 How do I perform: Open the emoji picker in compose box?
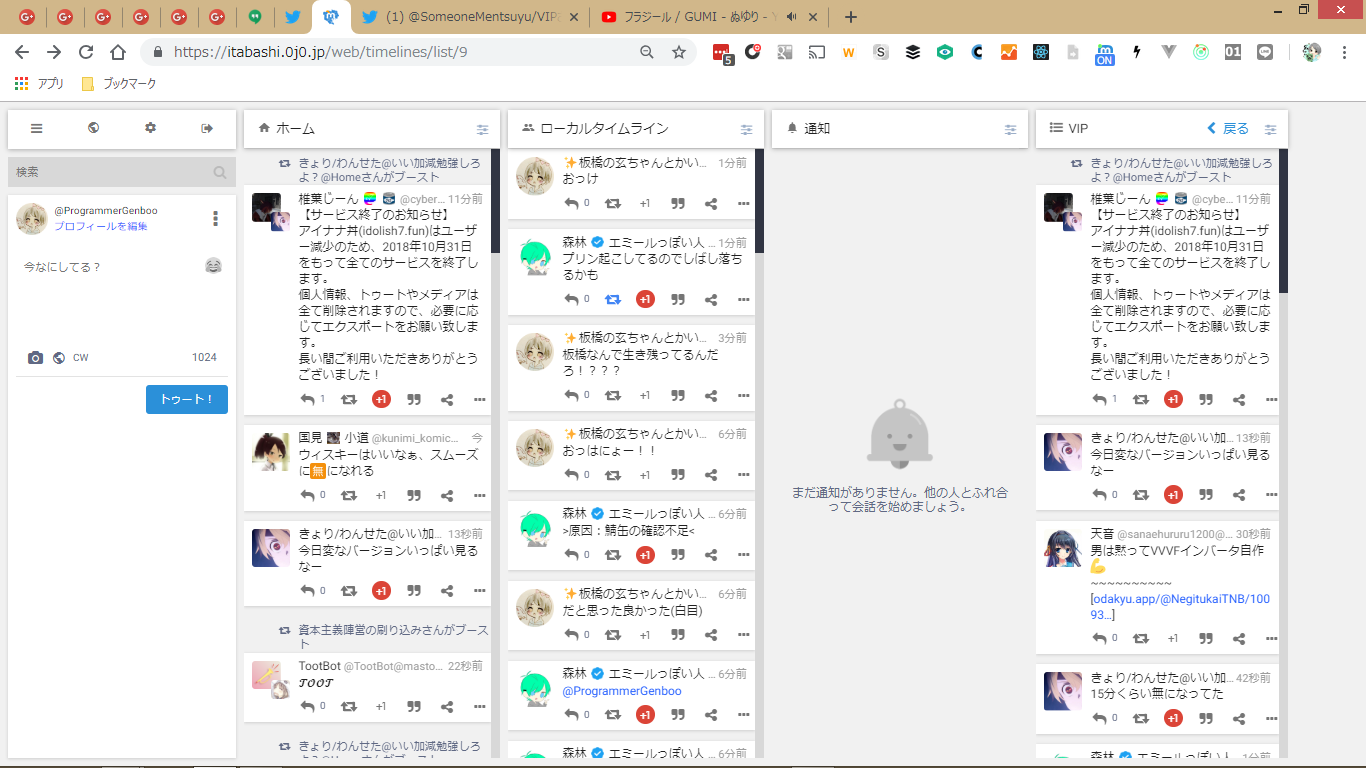click(x=213, y=266)
